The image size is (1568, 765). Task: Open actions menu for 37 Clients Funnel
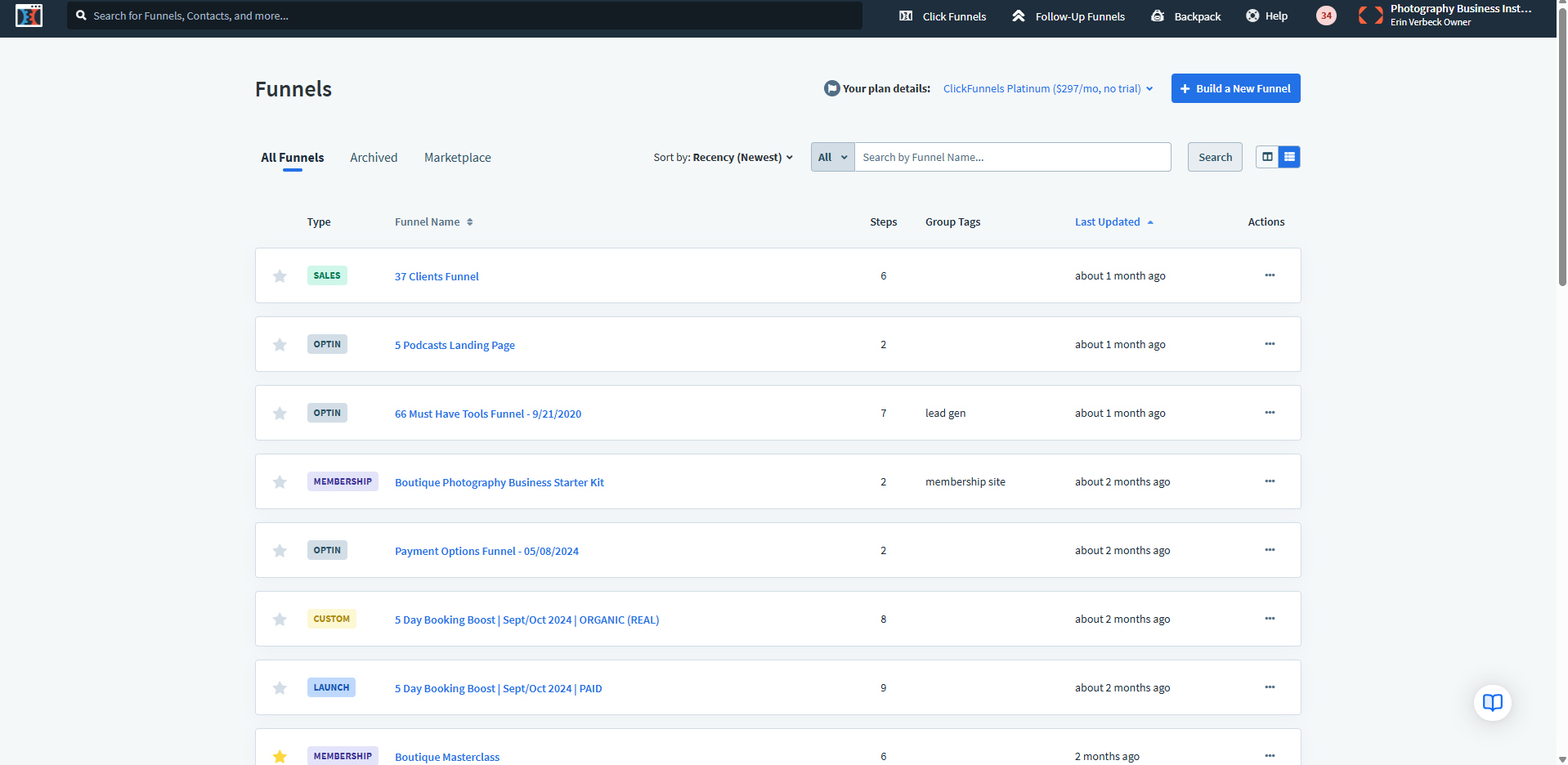pos(1269,275)
